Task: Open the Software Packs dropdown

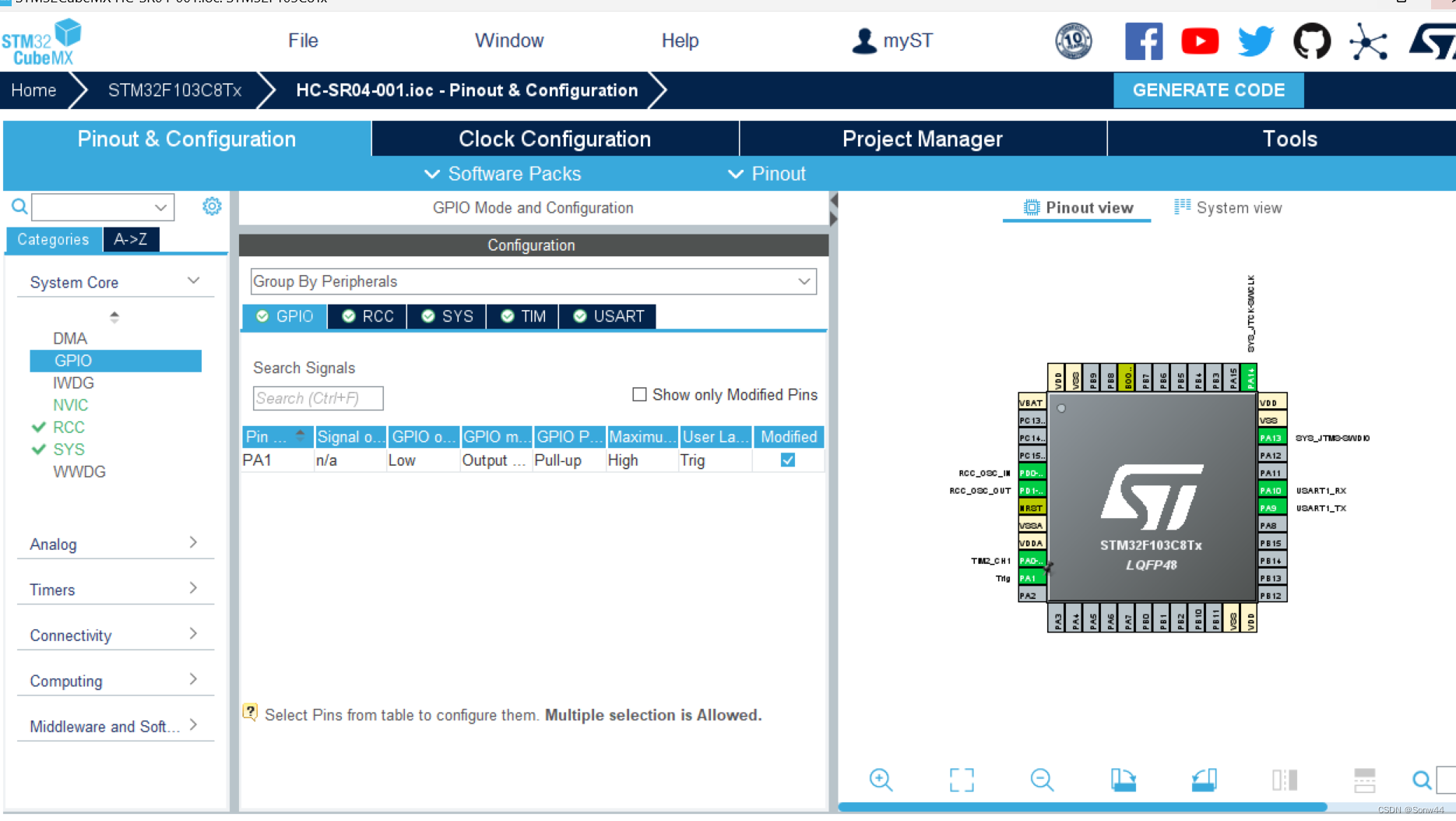Action: click(503, 174)
